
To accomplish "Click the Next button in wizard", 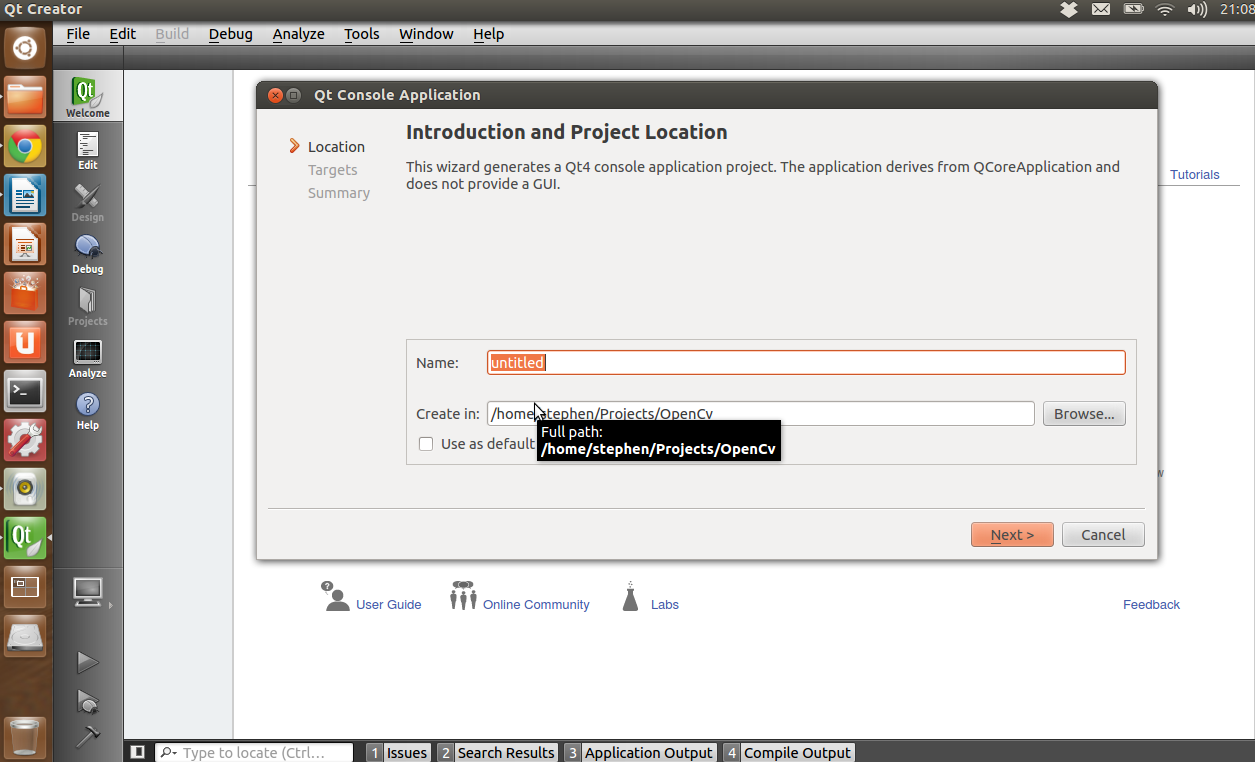I will coord(1012,535).
